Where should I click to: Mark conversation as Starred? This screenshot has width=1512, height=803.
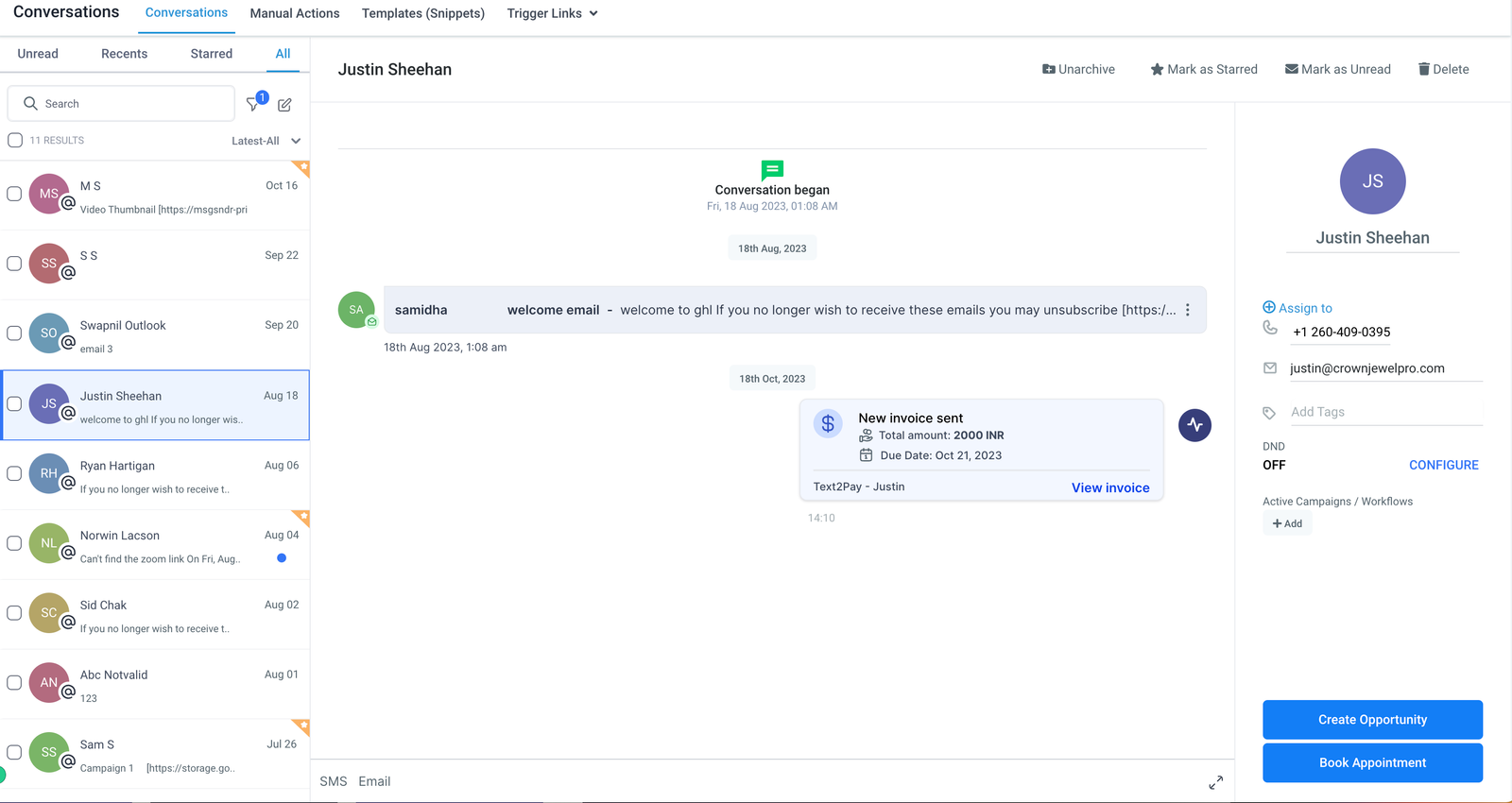[1203, 69]
